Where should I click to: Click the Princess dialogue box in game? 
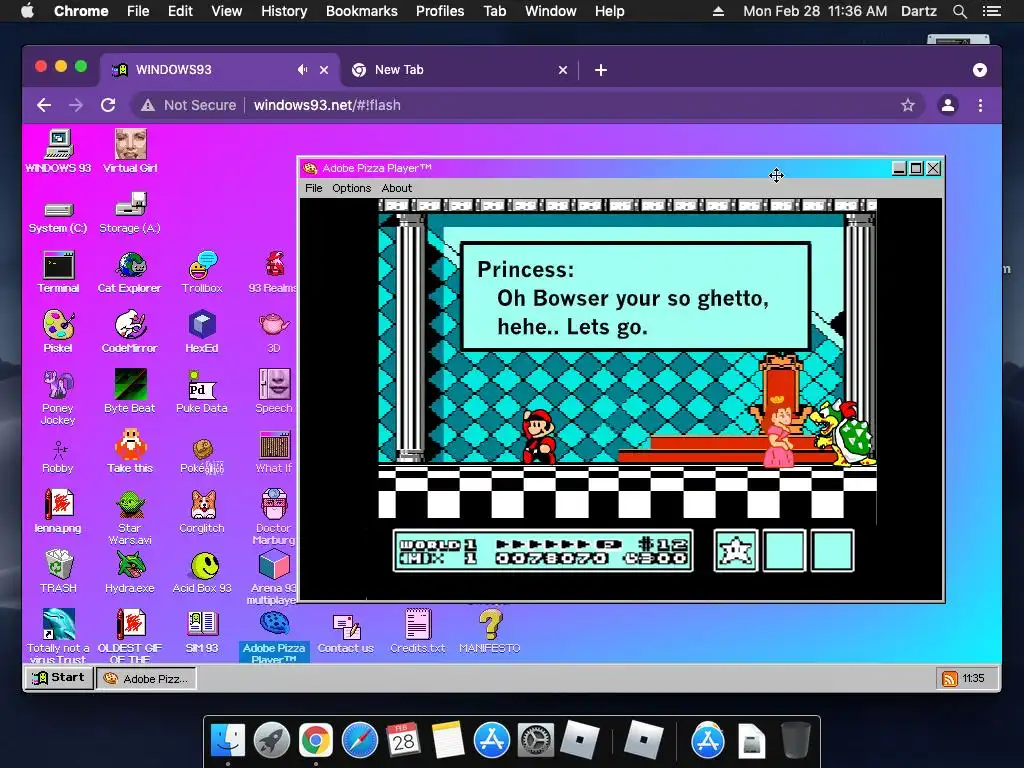tap(636, 297)
